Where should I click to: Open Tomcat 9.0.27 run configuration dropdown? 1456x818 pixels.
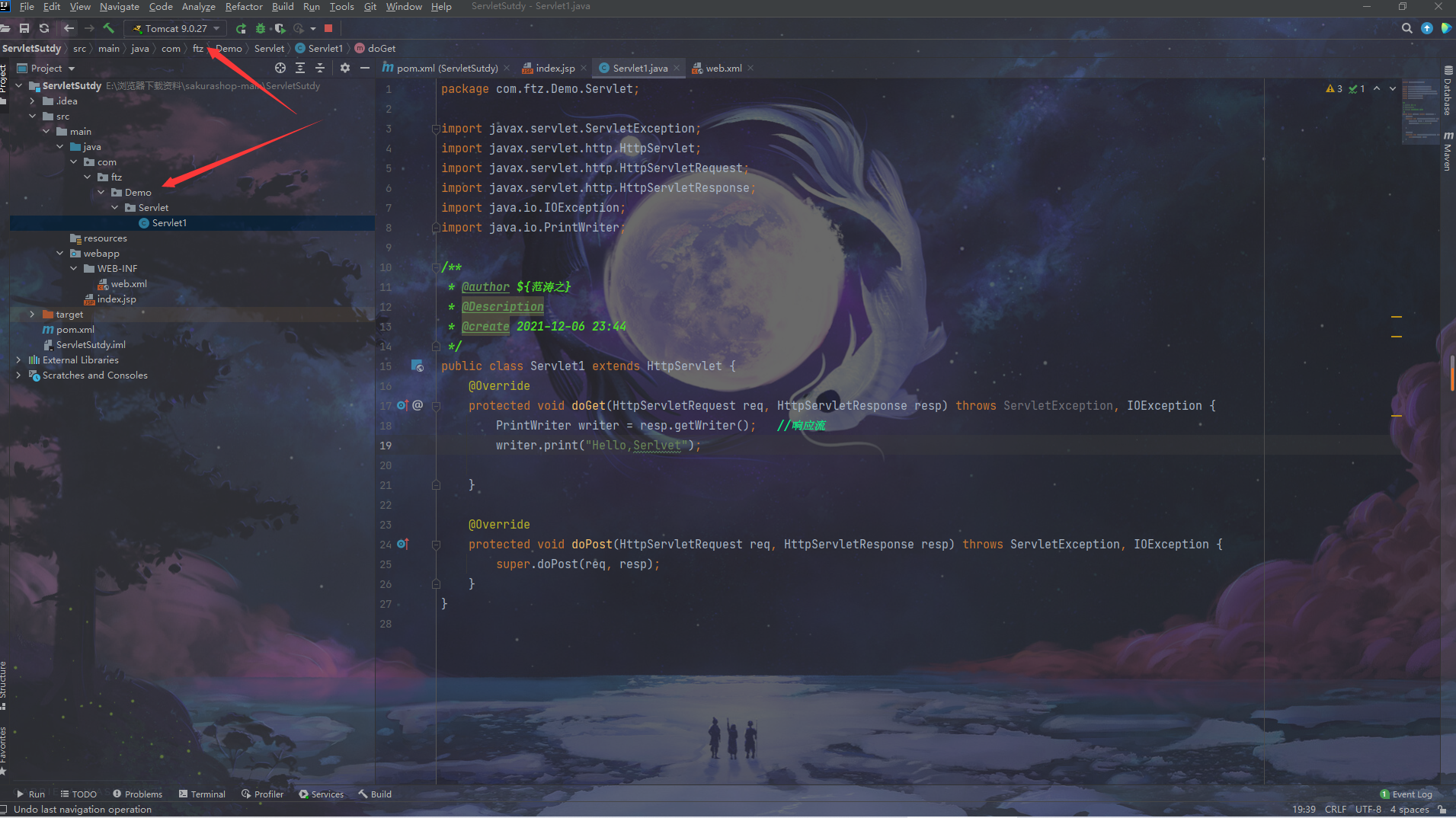point(177,28)
